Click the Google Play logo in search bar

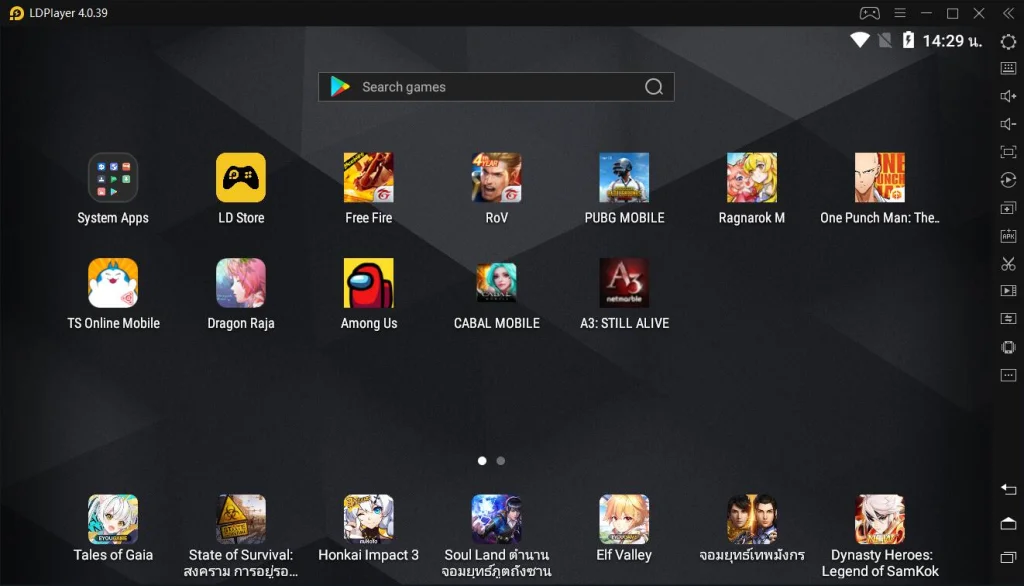[340, 87]
